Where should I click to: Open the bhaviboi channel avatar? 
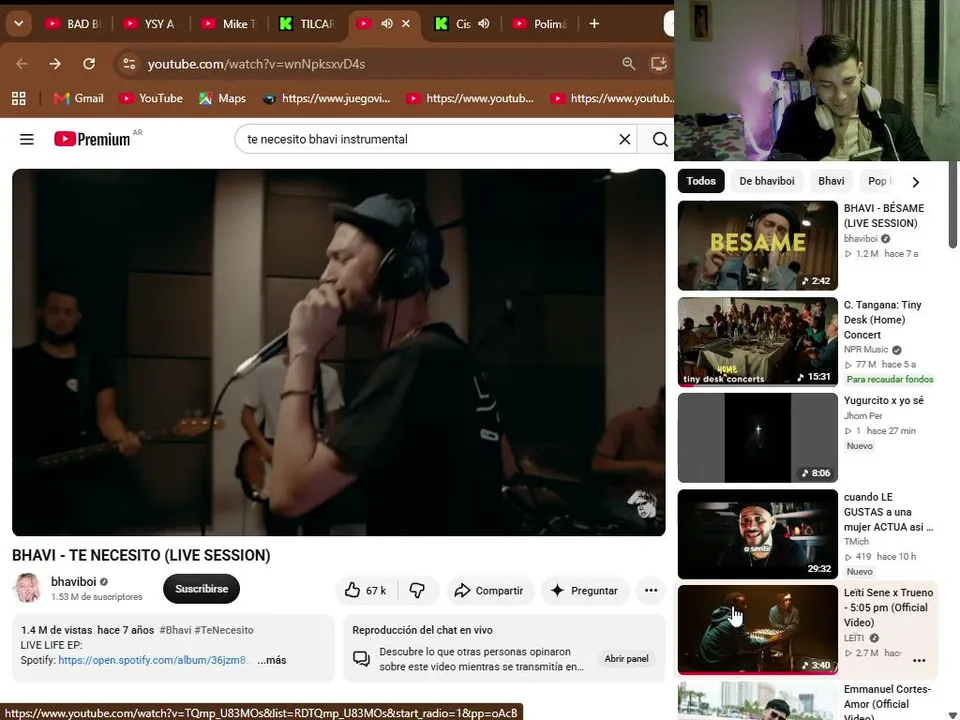click(x=28, y=588)
